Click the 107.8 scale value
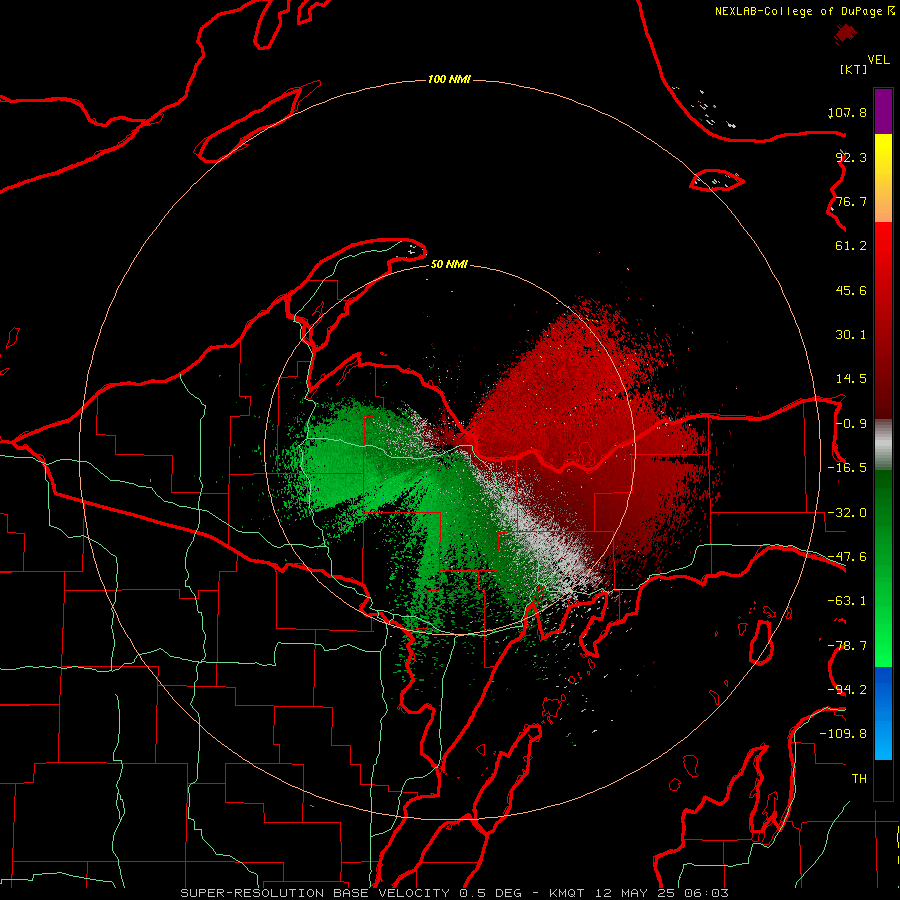This screenshot has height=900, width=900. point(847,112)
